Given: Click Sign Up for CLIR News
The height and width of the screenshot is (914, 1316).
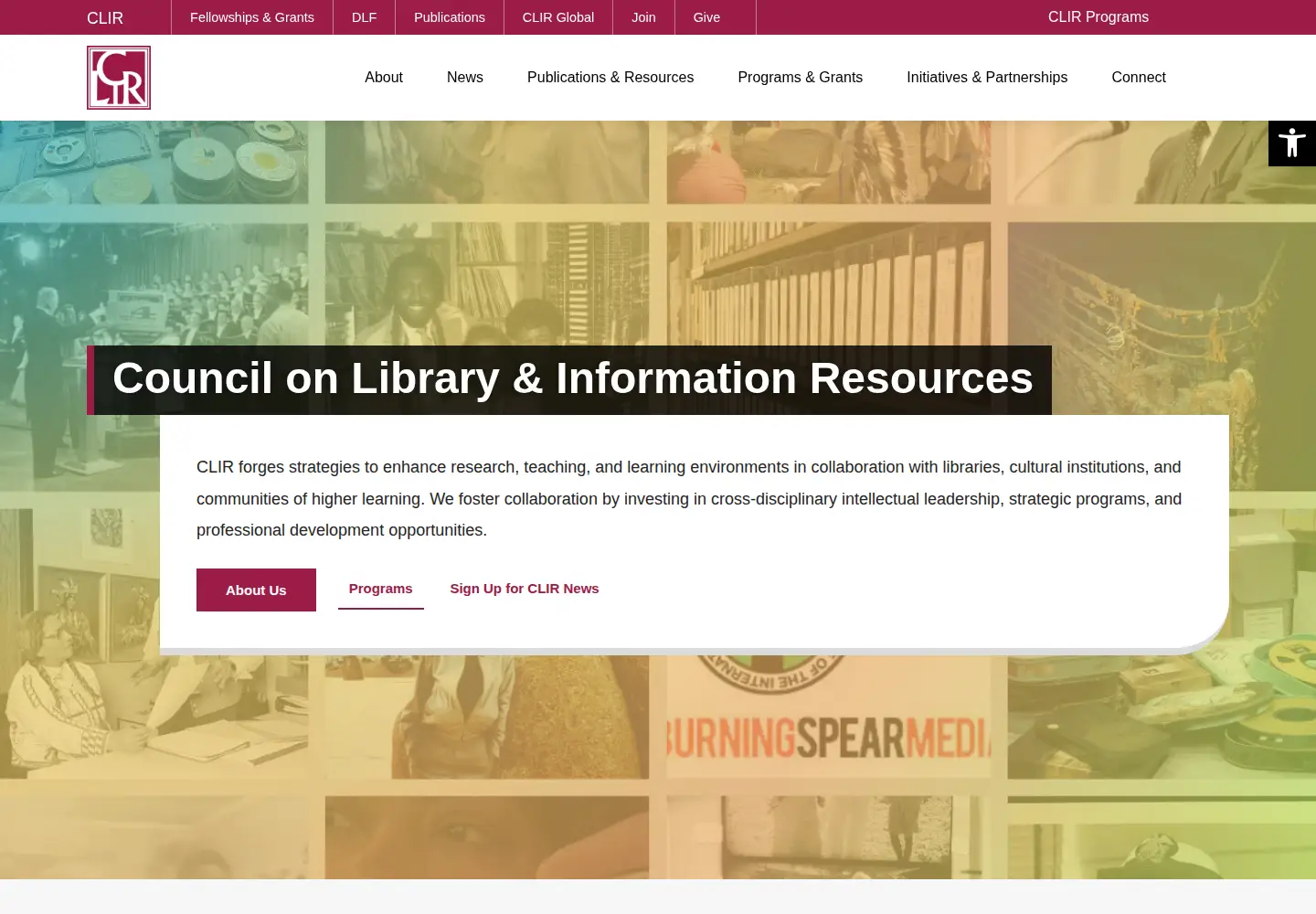Looking at the screenshot, I should click(525, 589).
